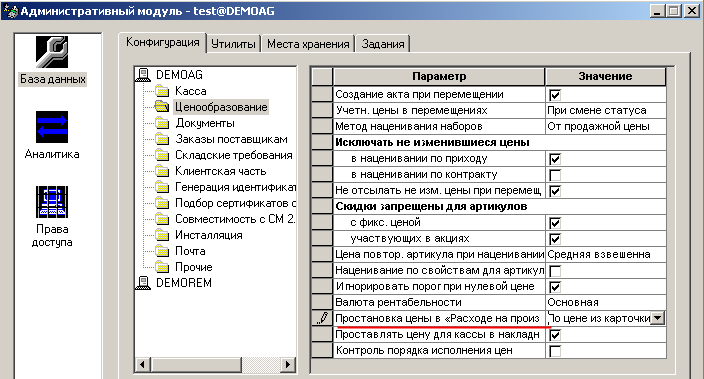Toggle Проставлять цену для кассы checkbox
This screenshot has width=704, height=379.
click(555, 335)
